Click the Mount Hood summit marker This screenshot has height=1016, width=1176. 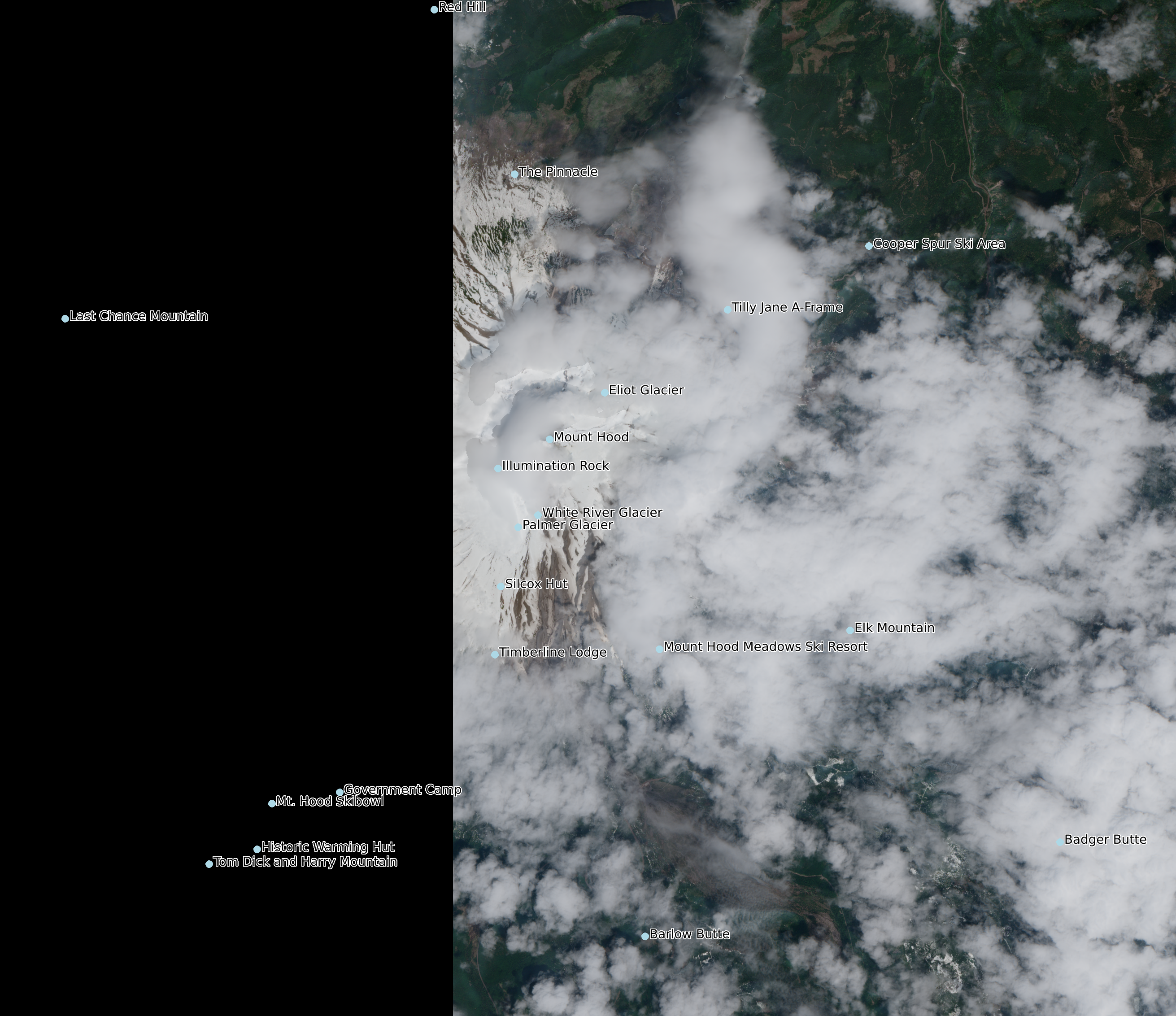[x=549, y=439]
